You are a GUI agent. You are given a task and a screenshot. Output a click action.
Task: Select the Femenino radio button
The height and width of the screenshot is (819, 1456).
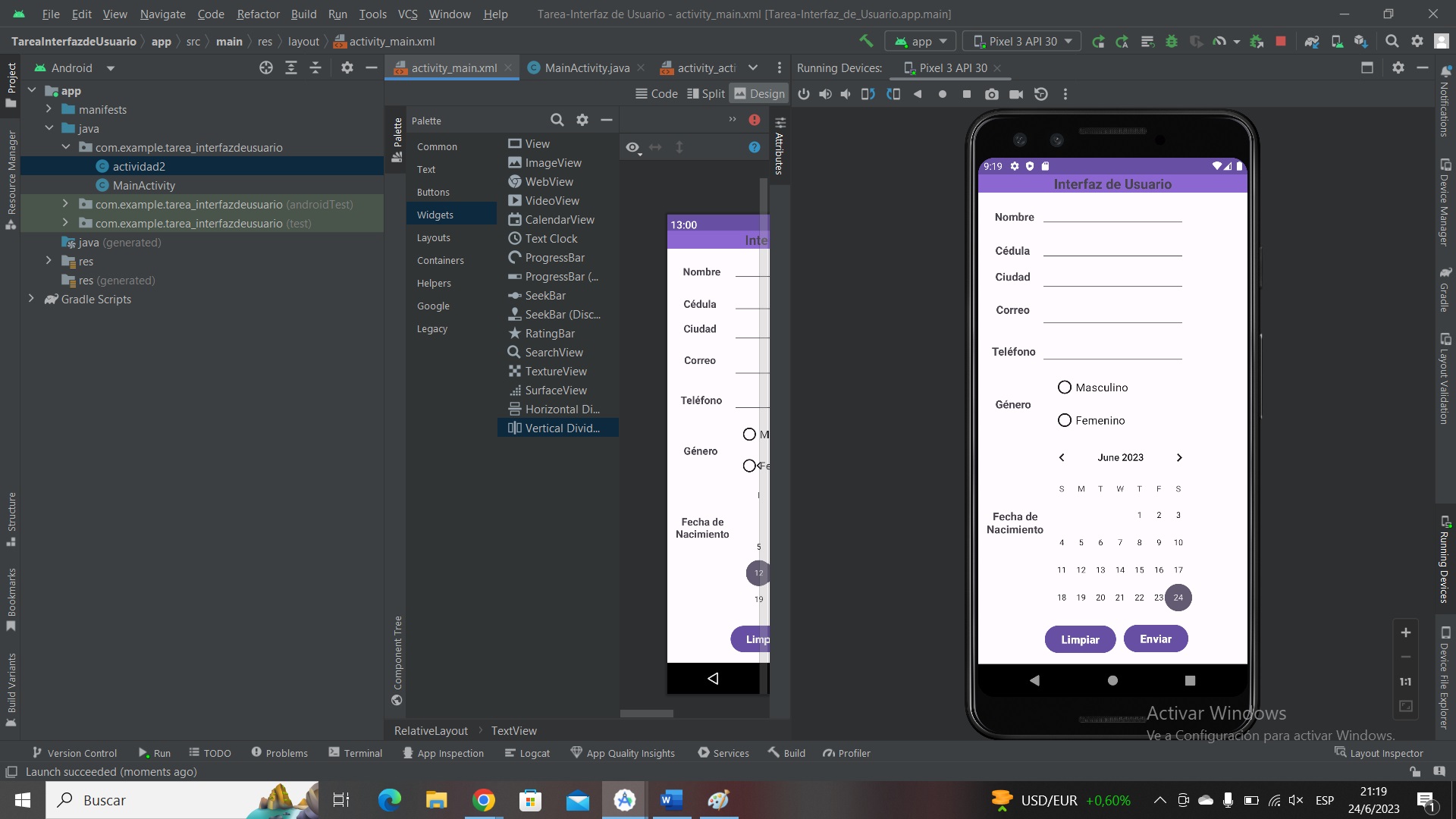1065,420
